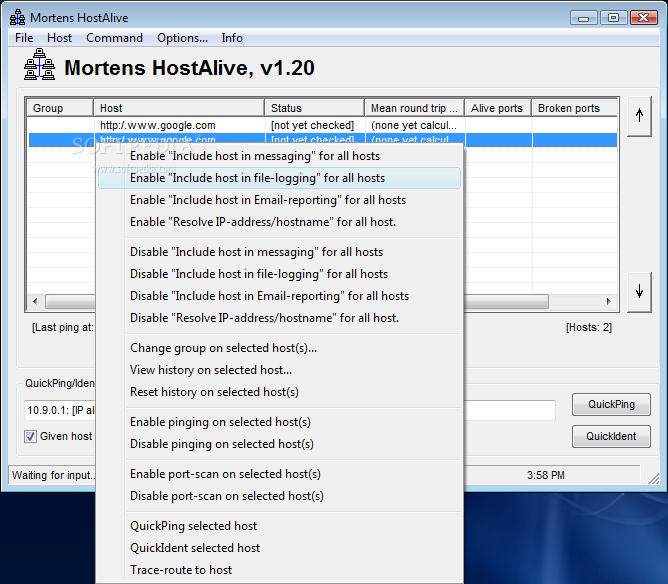Viewport: 668px width, 584px height.
Task: Click the [Hosts: 2] counter text
Action: (x=589, y=327)
